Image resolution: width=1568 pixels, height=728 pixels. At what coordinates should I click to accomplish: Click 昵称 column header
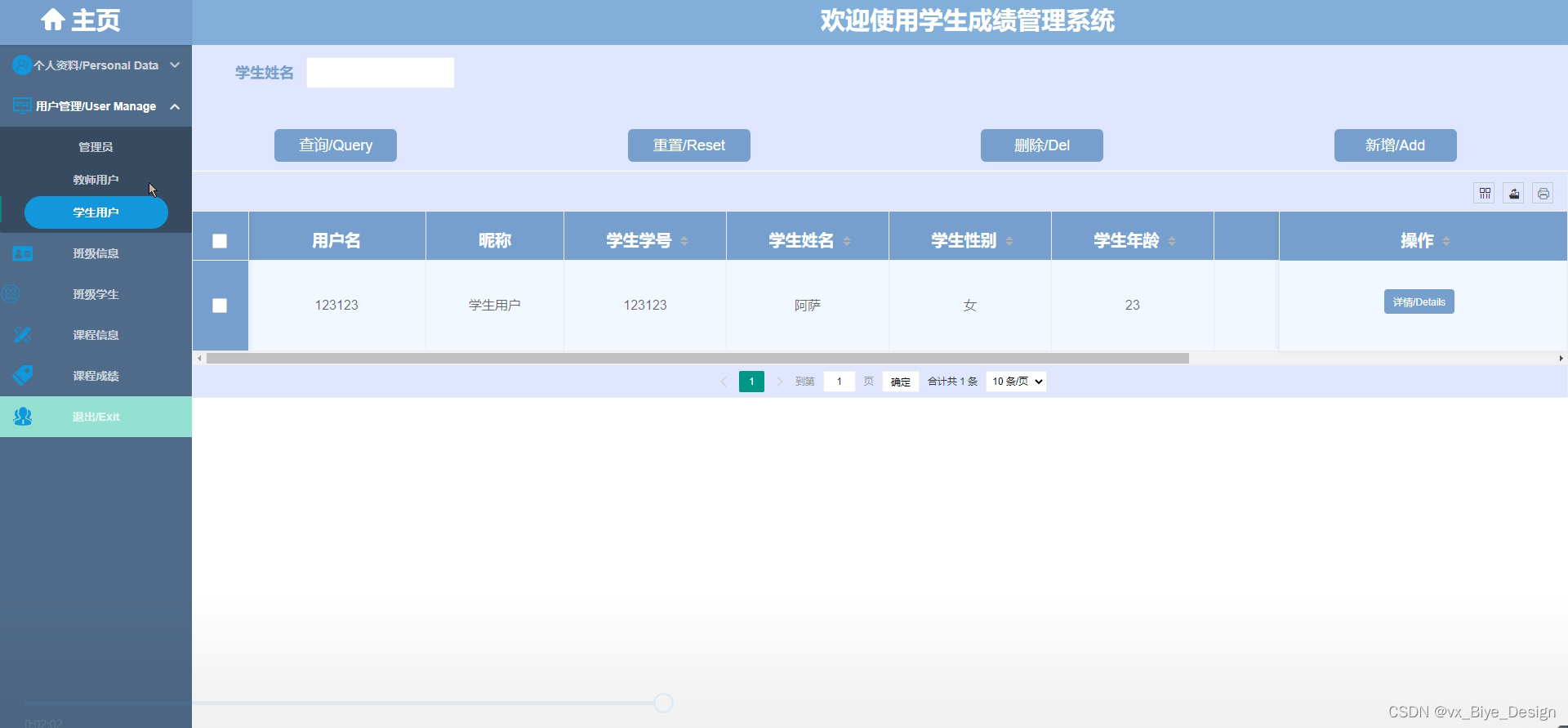point(495,240)
